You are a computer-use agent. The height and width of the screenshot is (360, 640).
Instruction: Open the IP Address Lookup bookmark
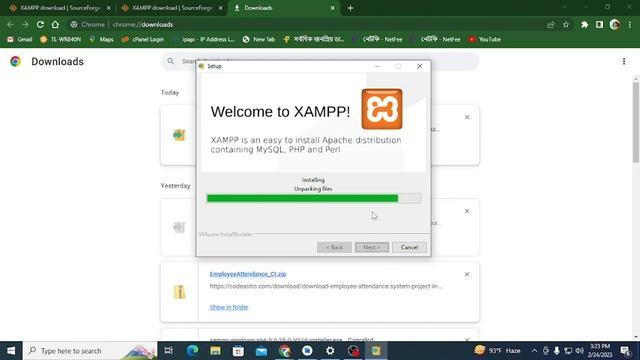click(204, 39)
